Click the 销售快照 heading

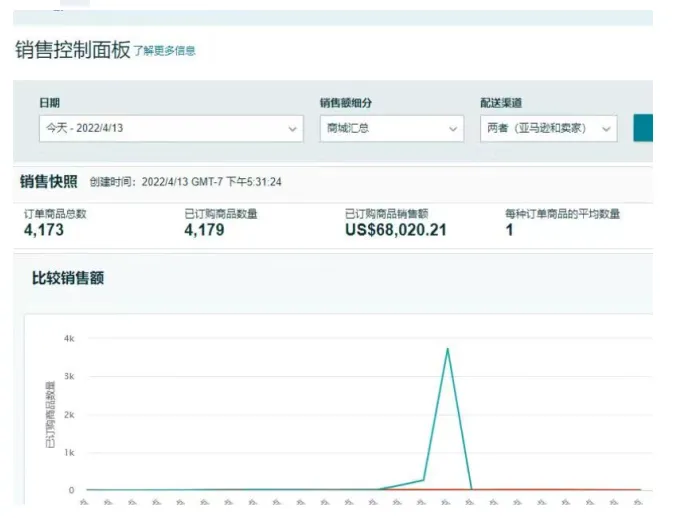point(49,182)
